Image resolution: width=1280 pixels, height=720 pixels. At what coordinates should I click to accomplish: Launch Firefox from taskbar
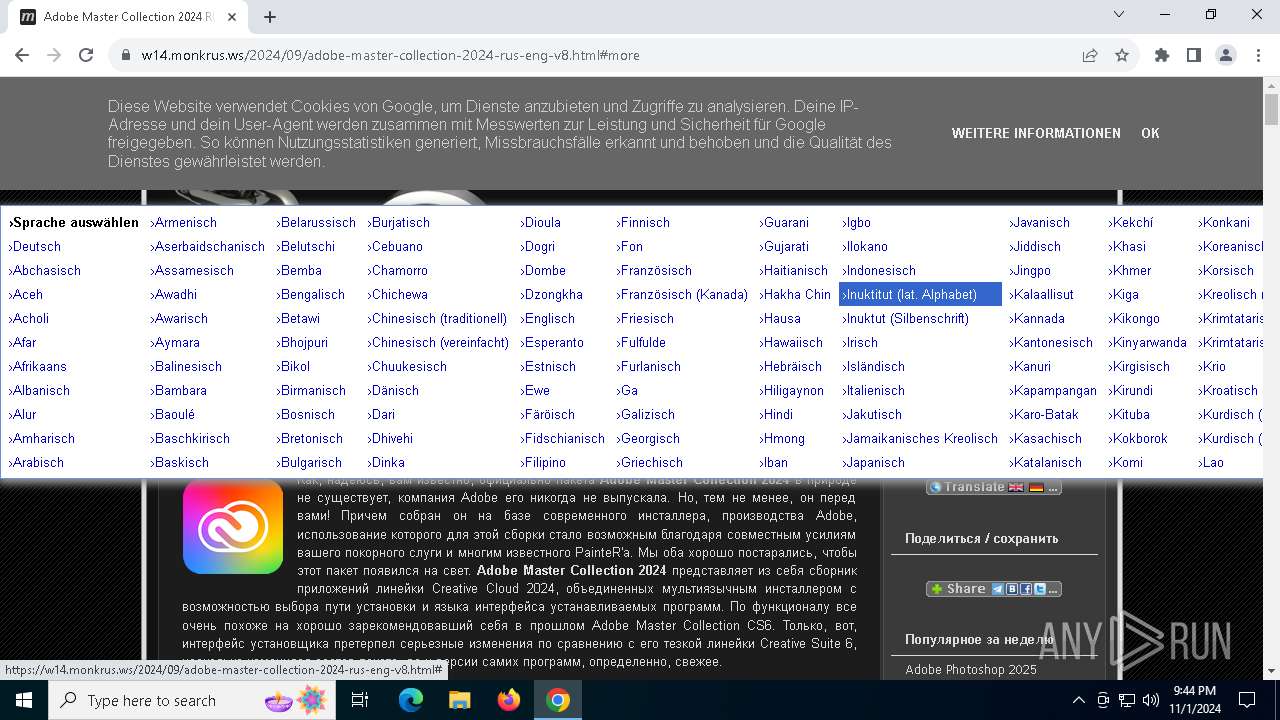tap(509, 700)
